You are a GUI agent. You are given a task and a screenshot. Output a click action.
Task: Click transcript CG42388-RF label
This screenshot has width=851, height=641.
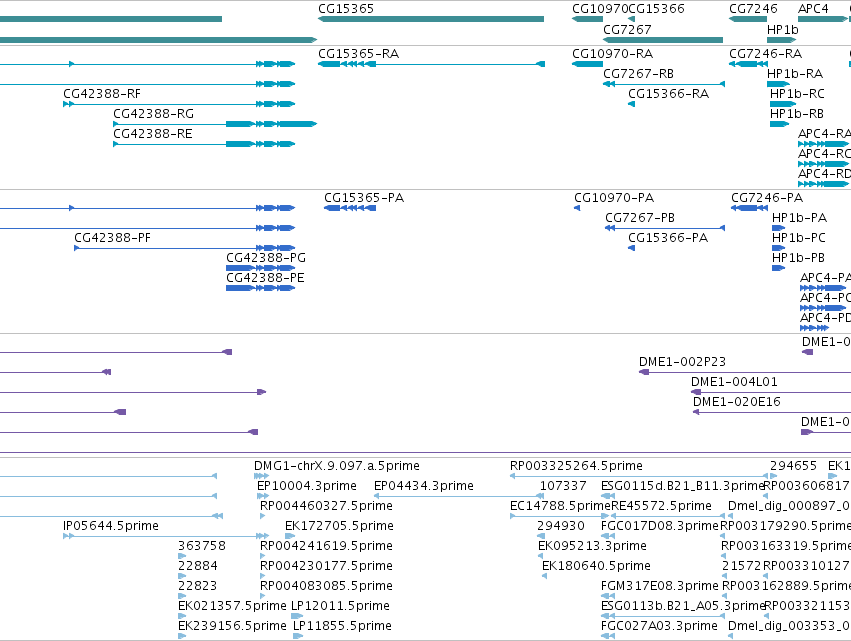point(102,94)
